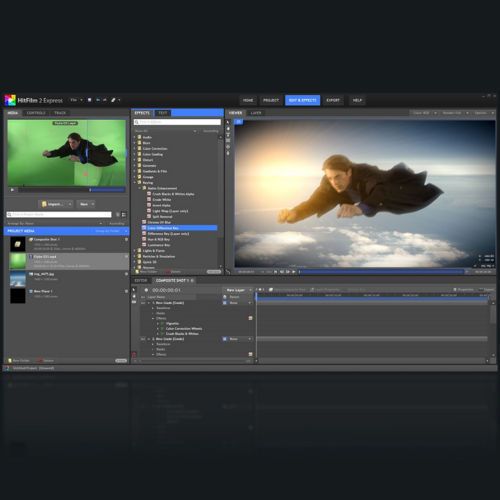
Task: Toggle the 2D view button in viewer
Action: click(x=238, y=122)
